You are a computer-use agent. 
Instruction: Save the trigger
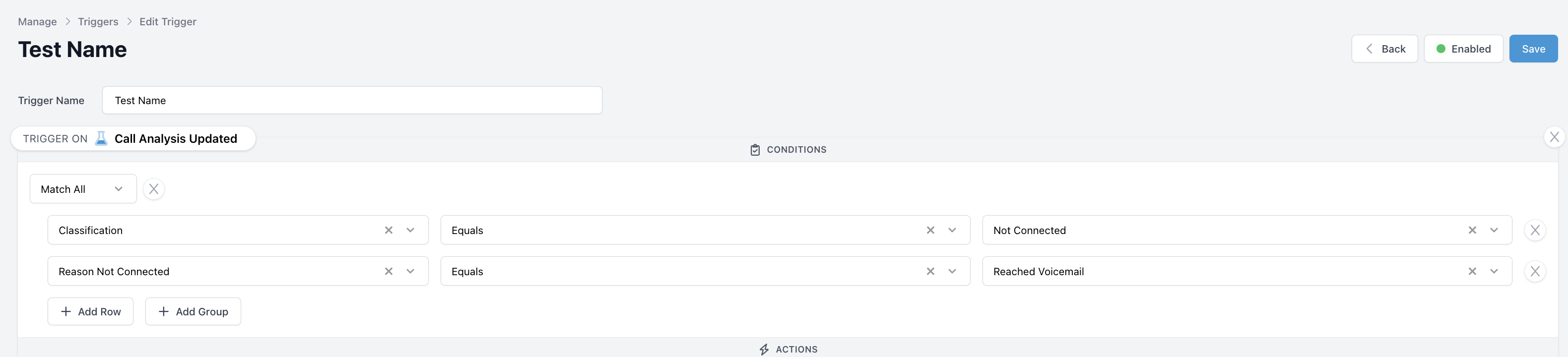coord(1533,49)
